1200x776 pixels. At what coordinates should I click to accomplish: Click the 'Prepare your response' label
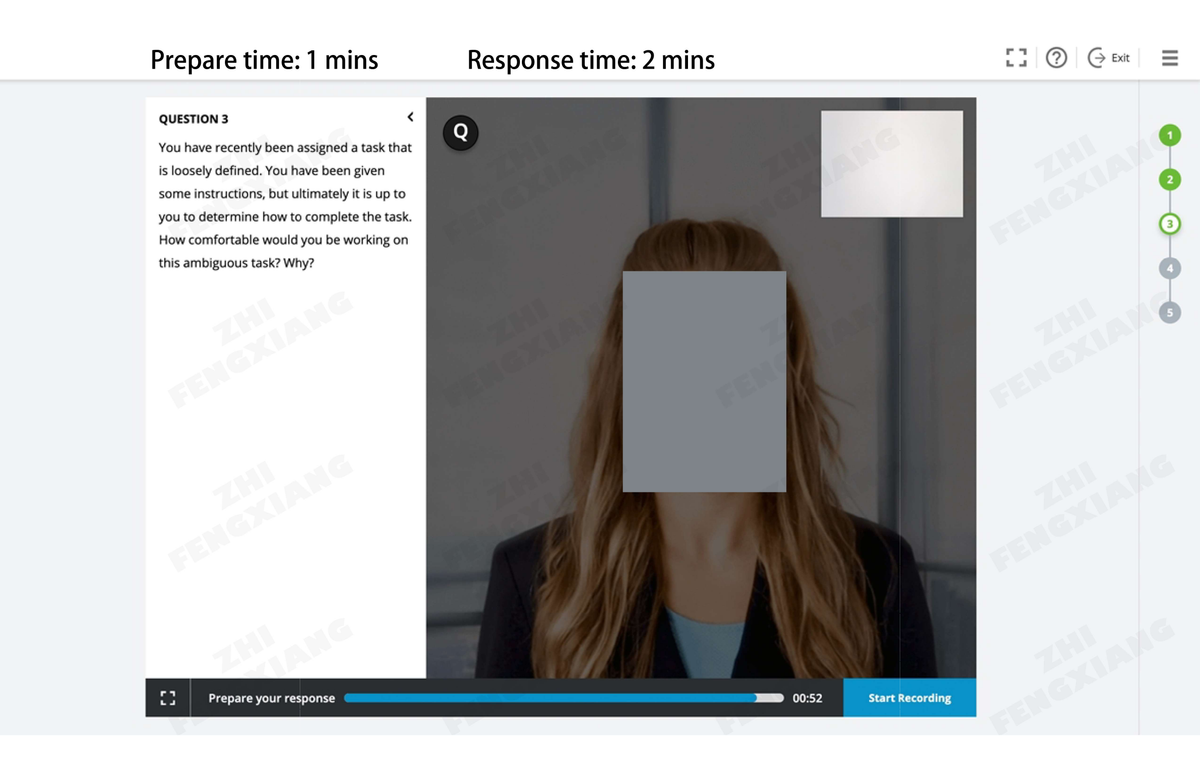[272, 698]
